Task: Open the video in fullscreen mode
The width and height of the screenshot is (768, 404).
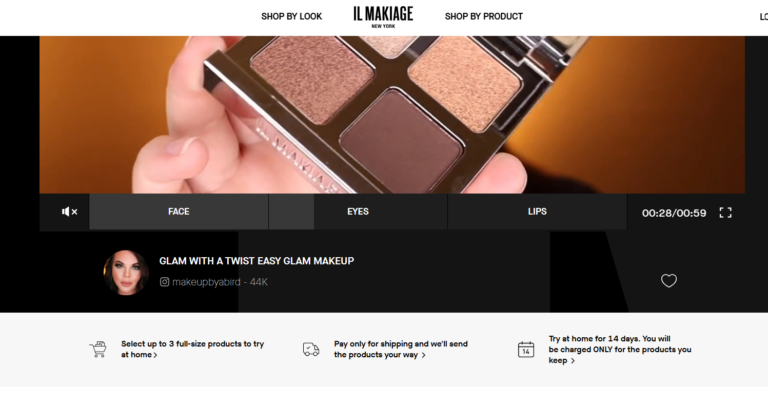Action: [x=725, y=213]
